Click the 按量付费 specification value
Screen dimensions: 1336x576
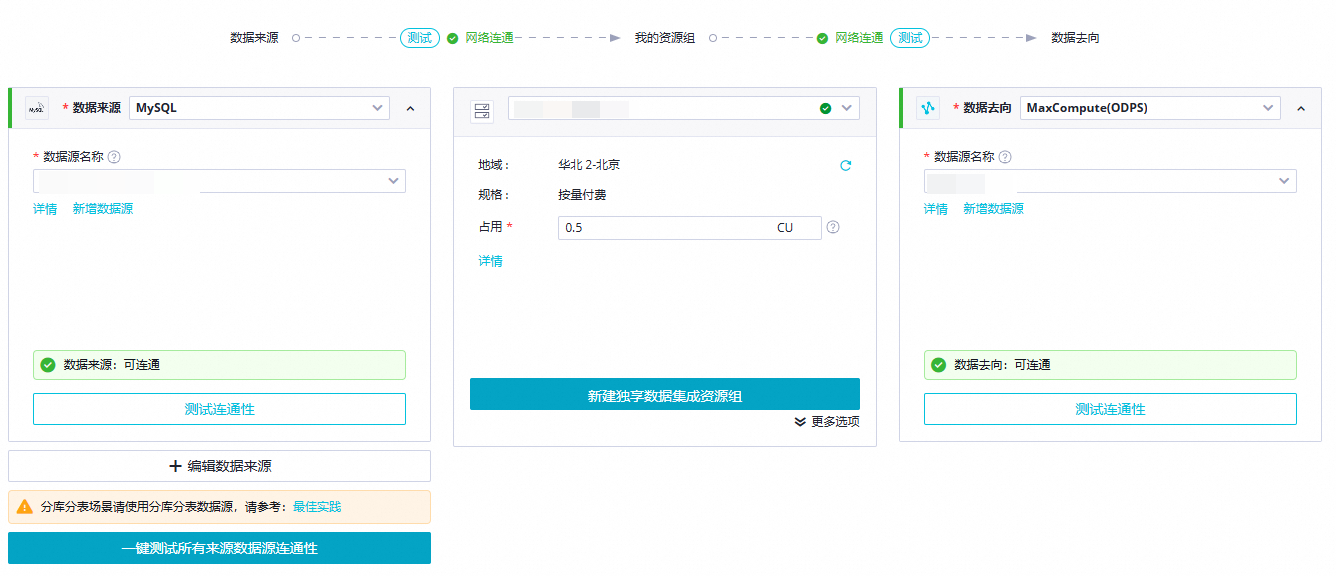tap(583, 195)
